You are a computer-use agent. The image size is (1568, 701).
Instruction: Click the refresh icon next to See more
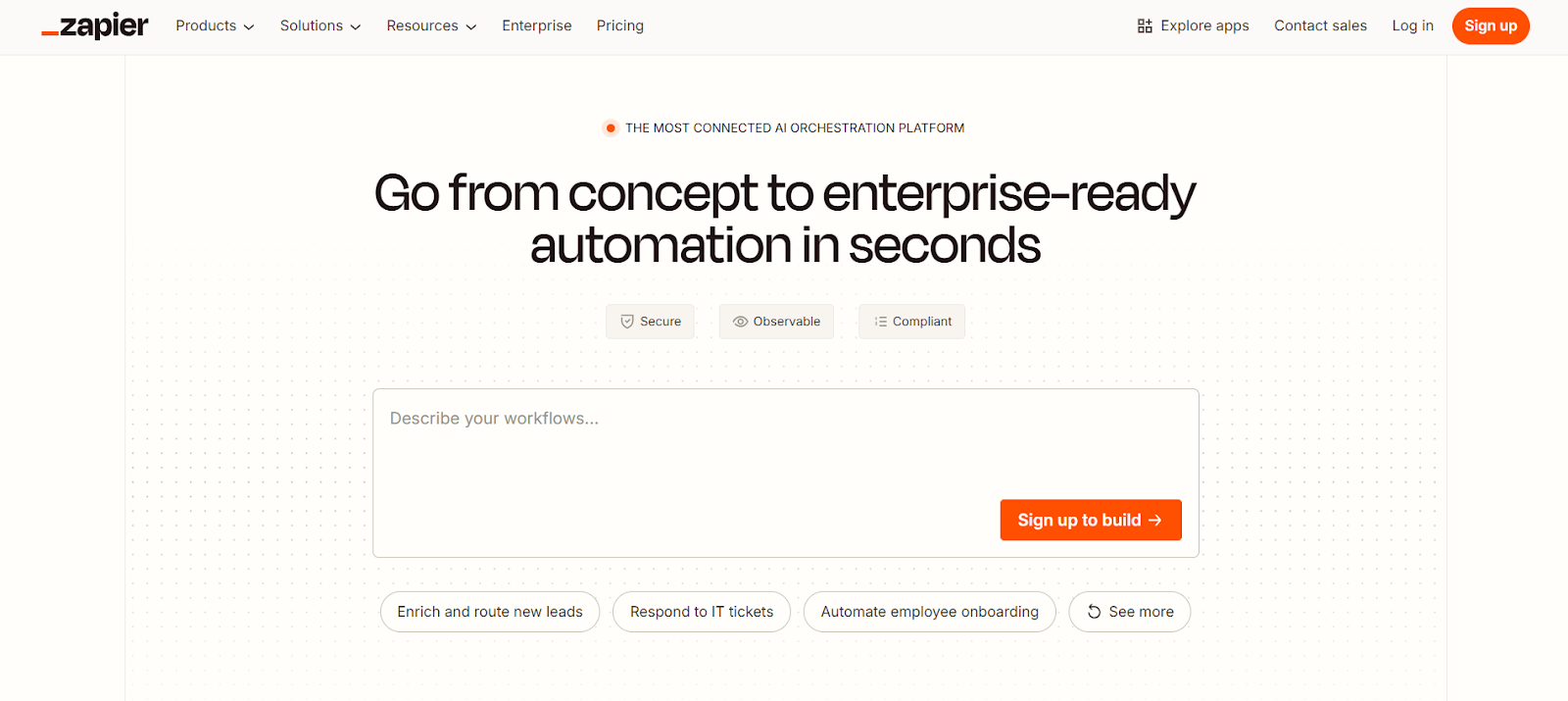point(1094,611)
